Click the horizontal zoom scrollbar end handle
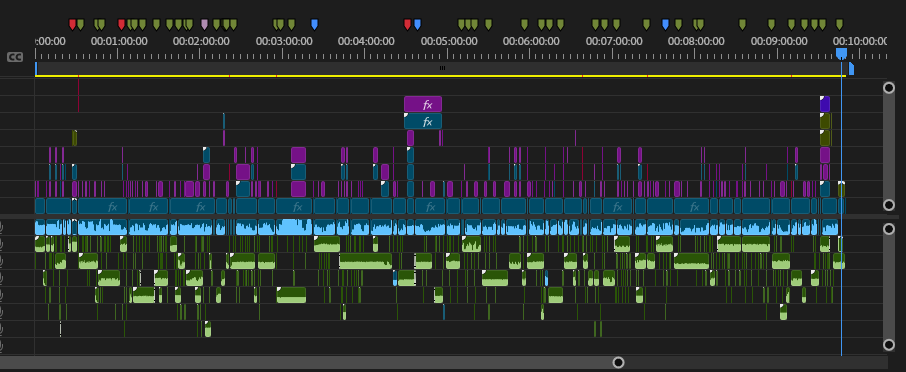Viewport: 906px width, 372px height. 618,362
